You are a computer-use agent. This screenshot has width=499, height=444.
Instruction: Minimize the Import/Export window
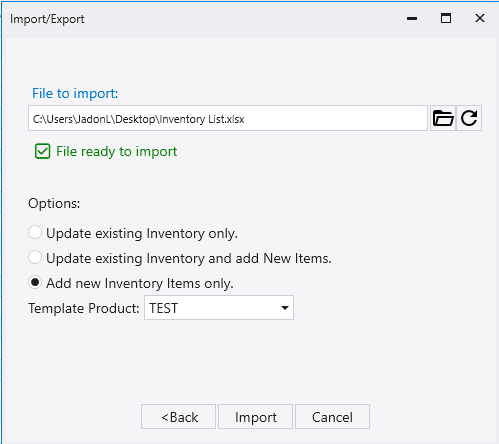click(412, 19)
